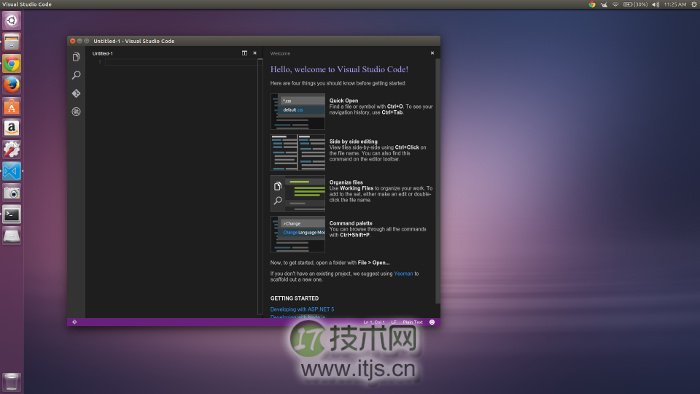700x394 pixels.
Task: Open the Explorer view in VS Code
Action: pos(76,57)
